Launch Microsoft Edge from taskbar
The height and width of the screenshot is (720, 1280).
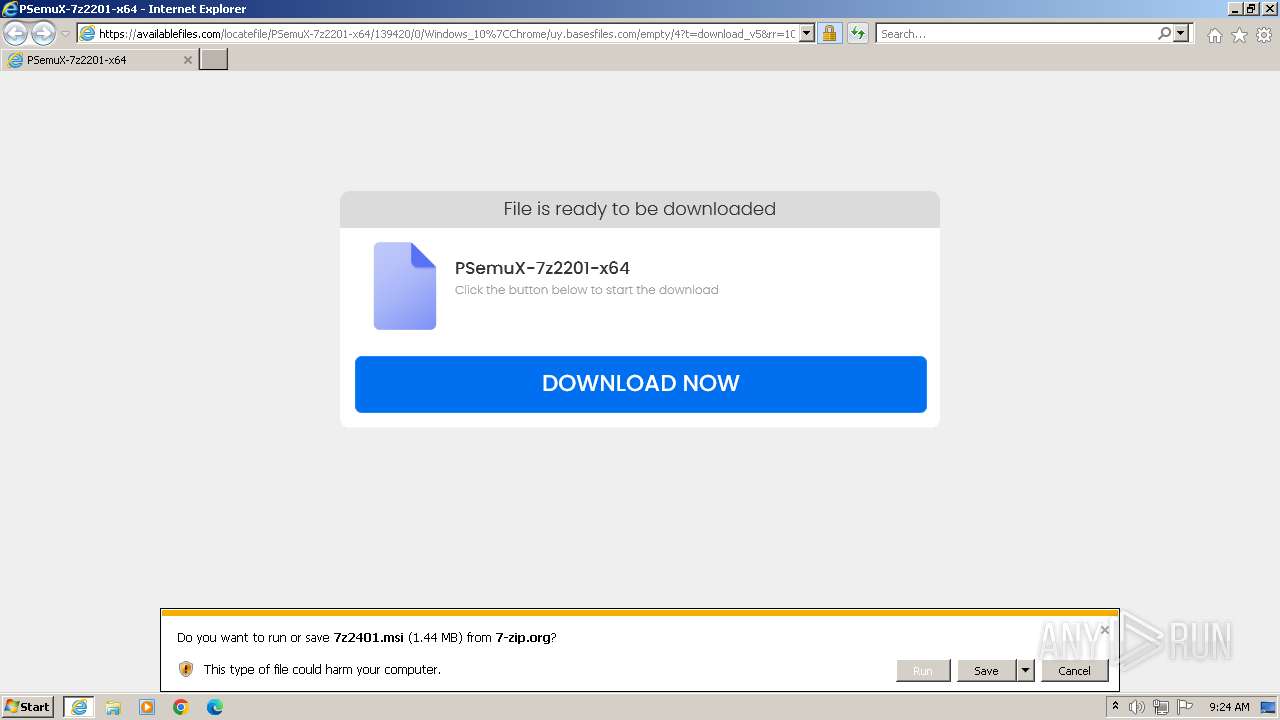tap(215, 707)
